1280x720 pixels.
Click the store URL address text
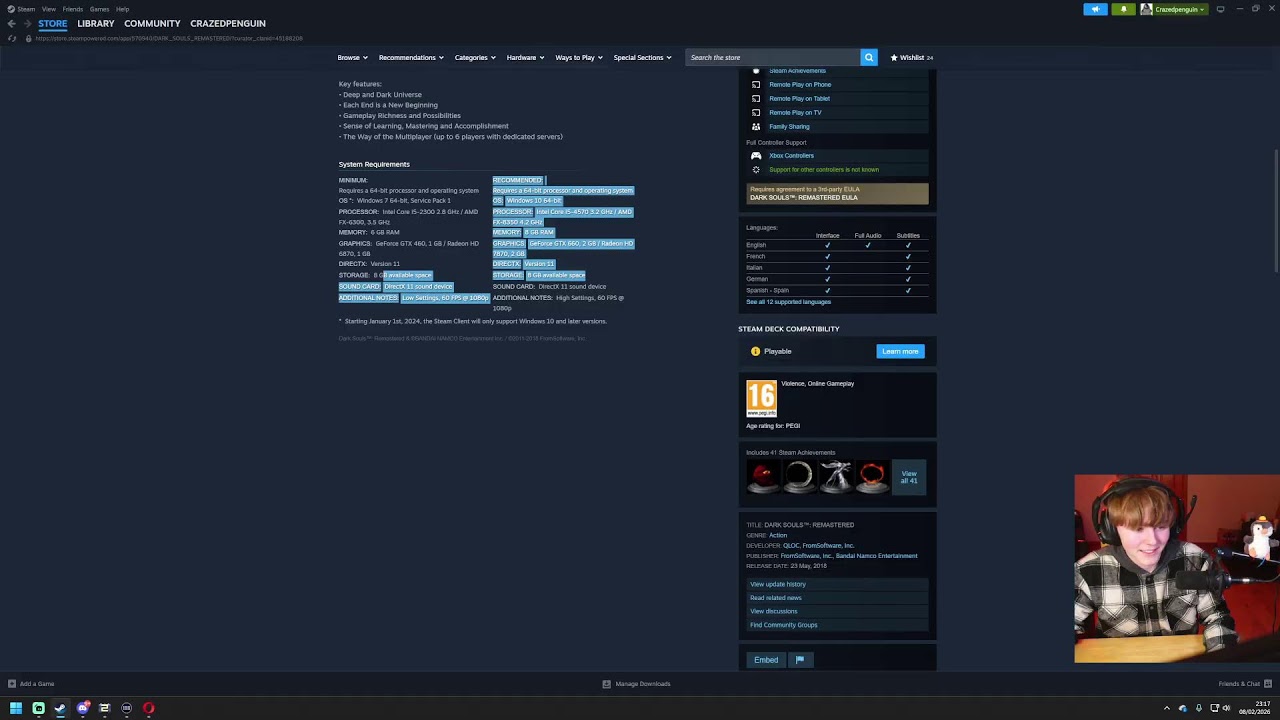tap(169, 38)
